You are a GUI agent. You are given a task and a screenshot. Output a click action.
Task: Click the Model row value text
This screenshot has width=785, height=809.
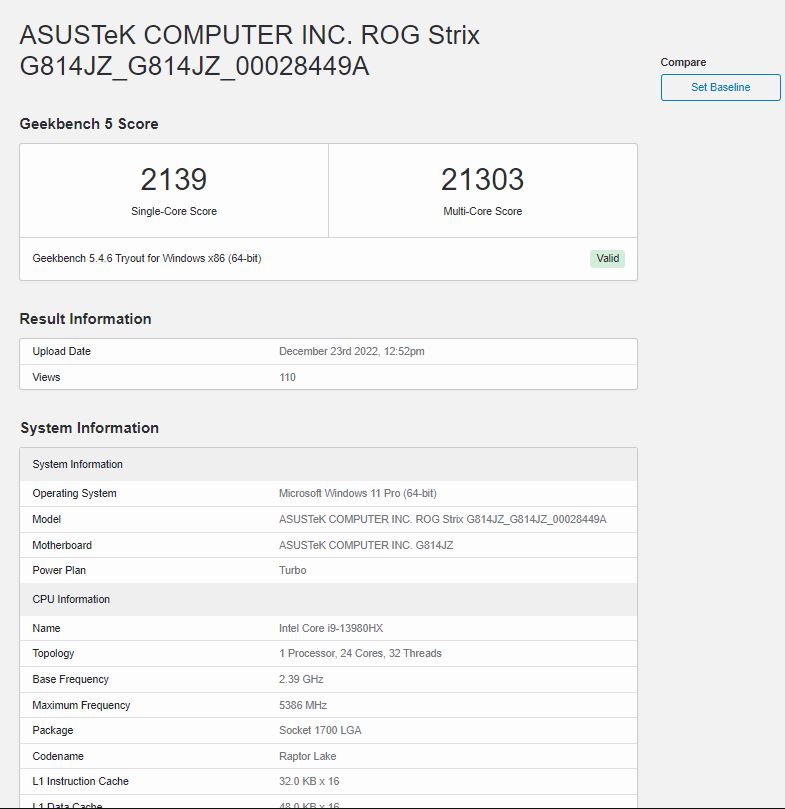443,519
